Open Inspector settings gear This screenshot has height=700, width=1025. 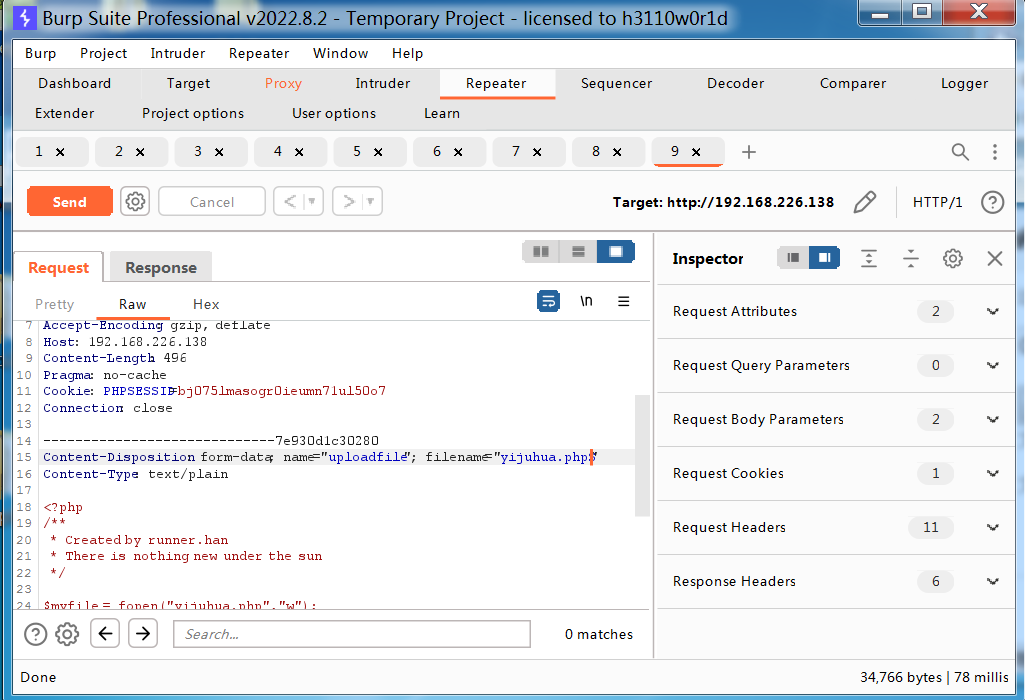point(952,258)
